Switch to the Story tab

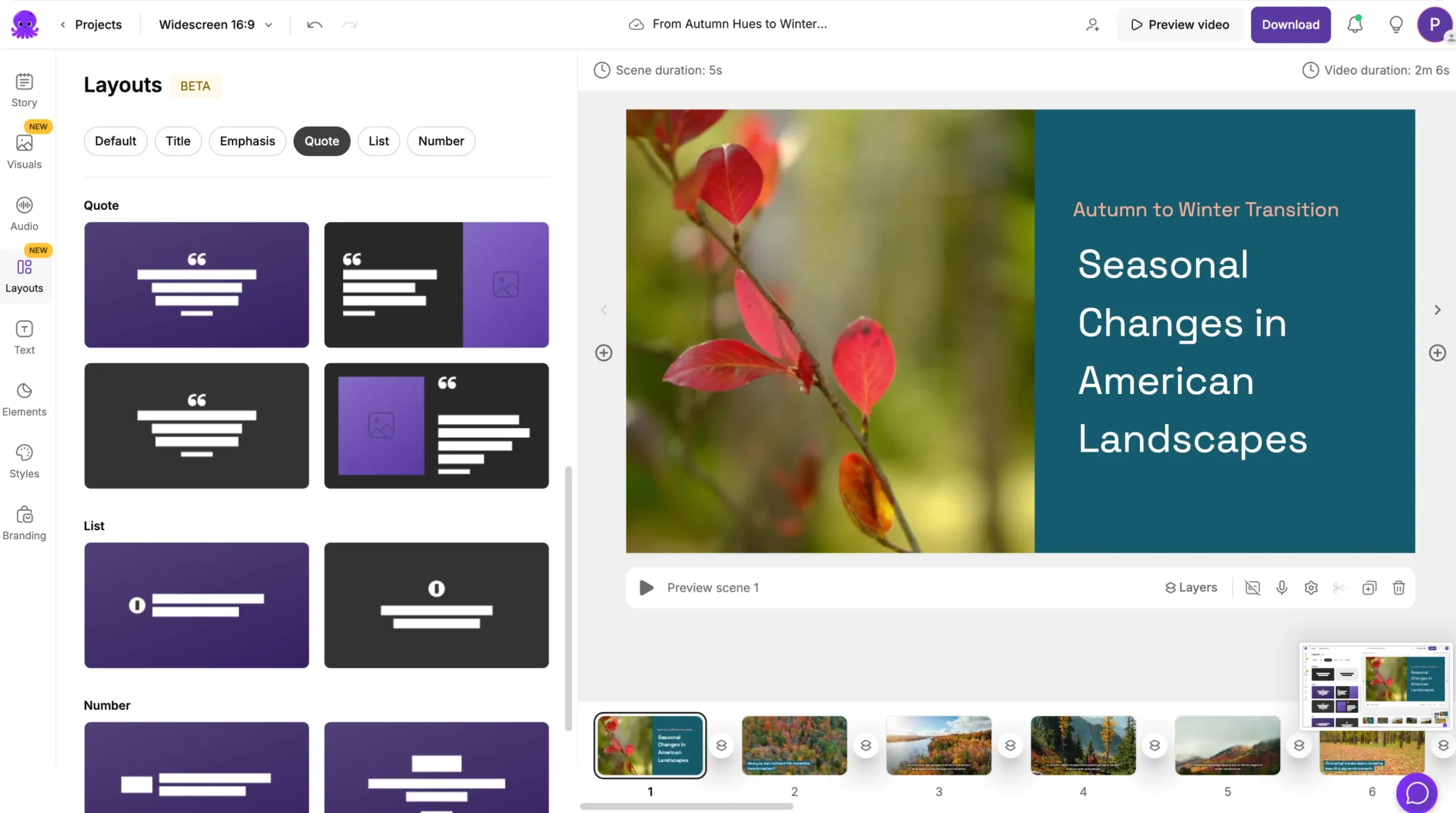click(24, 90)
